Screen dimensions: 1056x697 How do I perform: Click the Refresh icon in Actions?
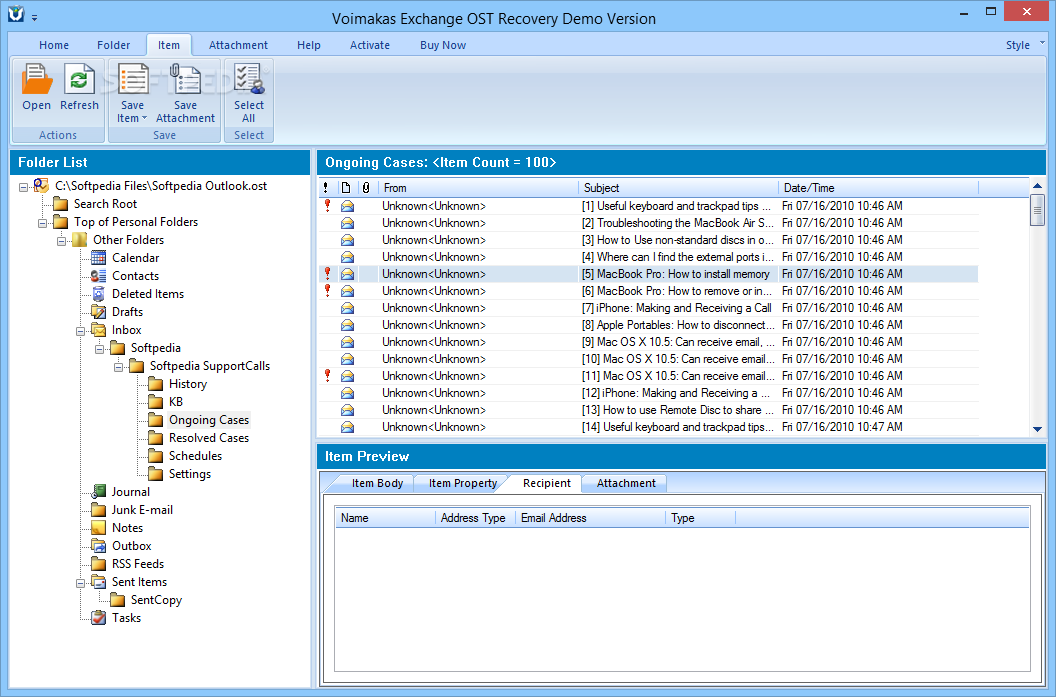click(x=79, y=79)
